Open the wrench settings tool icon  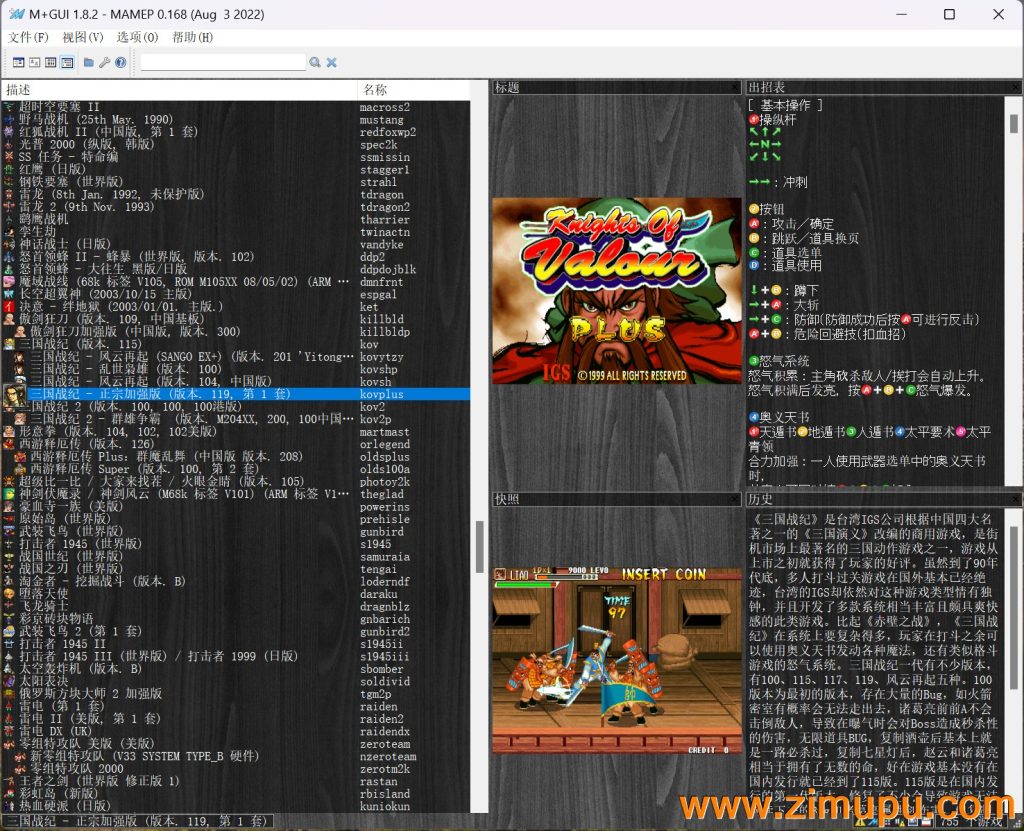(104, 63)
